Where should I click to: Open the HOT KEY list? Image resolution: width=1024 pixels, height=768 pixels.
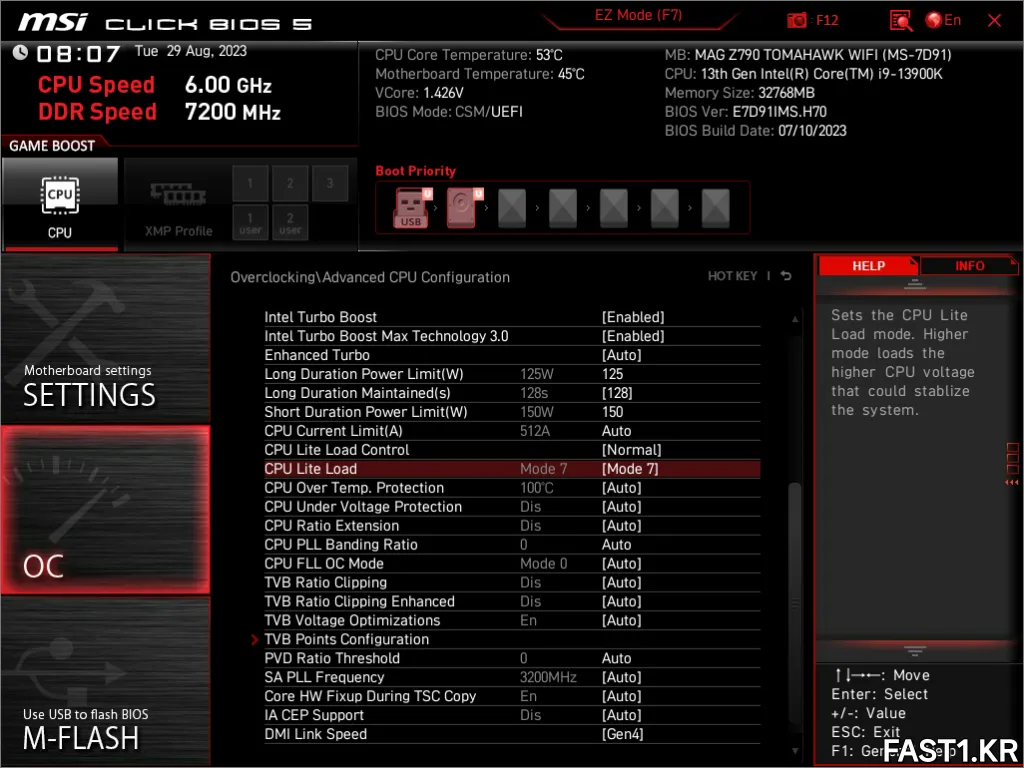pos(732,276)
